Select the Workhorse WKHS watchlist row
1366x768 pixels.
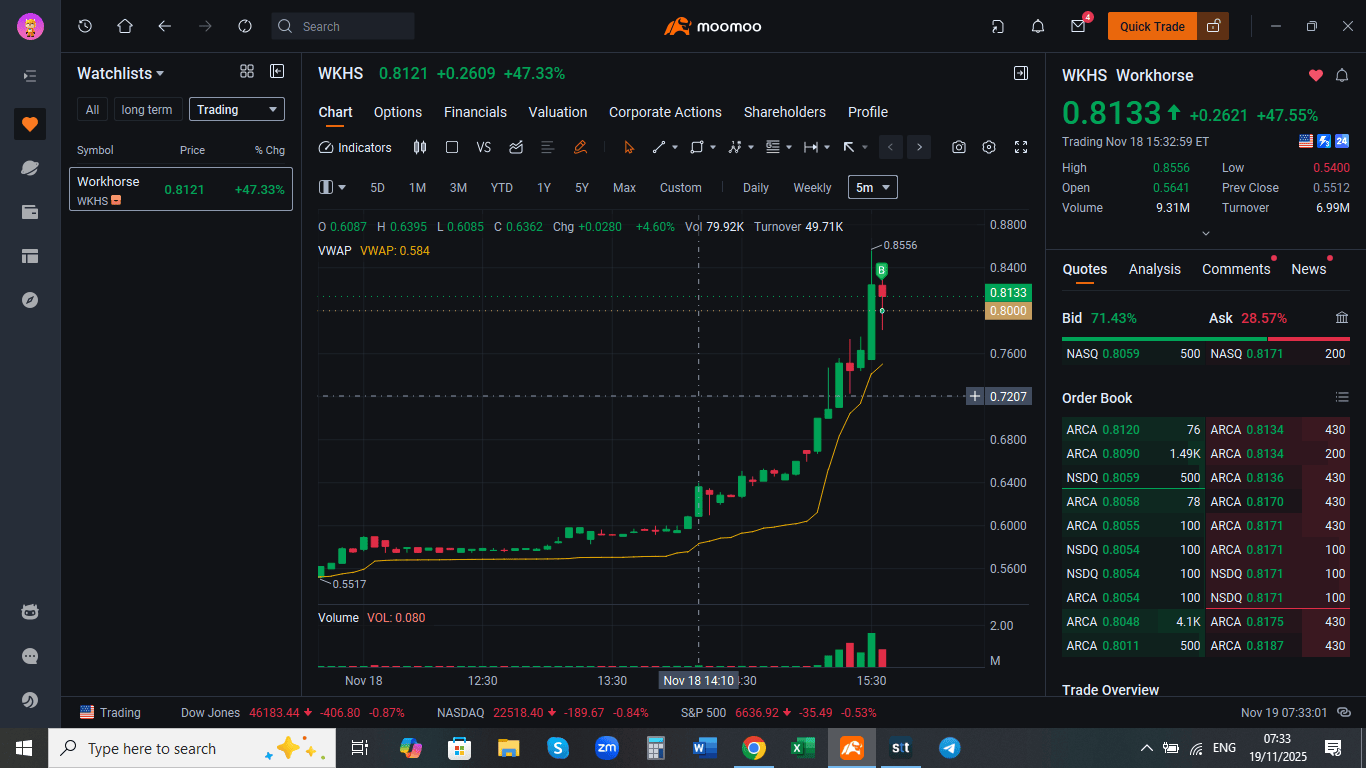coord(181,189)
